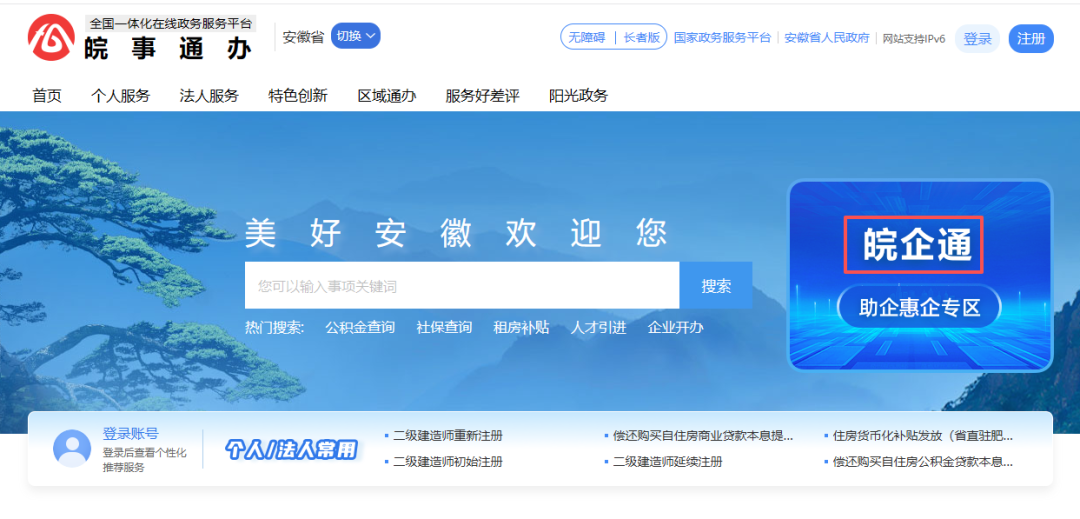The image size is (1080, 519).
Task: Select the hot search 公积金查询
Action: (x=360, y=328)
